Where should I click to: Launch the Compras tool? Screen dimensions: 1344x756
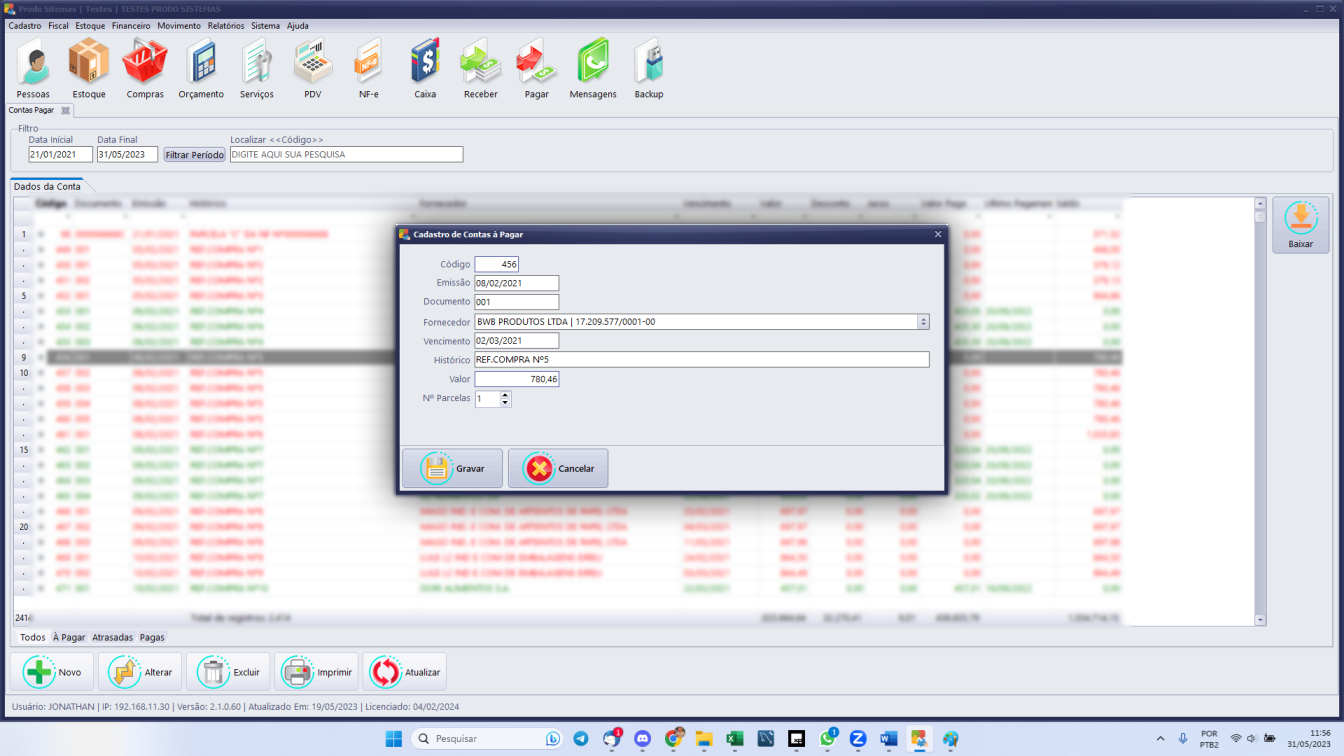click(144, 67)
